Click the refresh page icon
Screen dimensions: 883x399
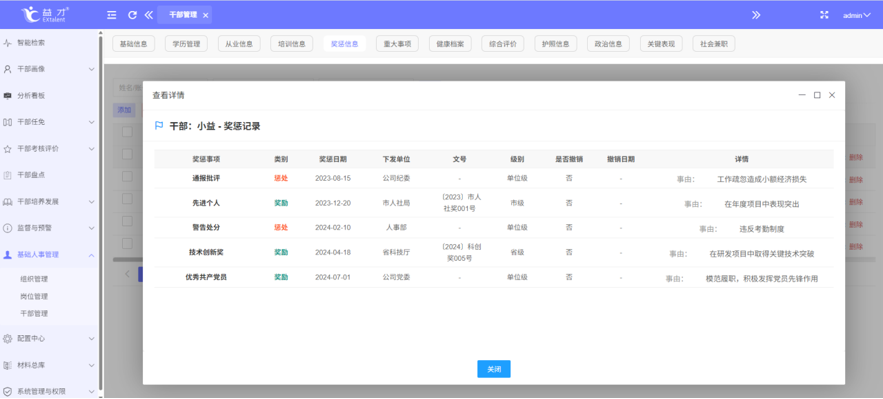132,15
